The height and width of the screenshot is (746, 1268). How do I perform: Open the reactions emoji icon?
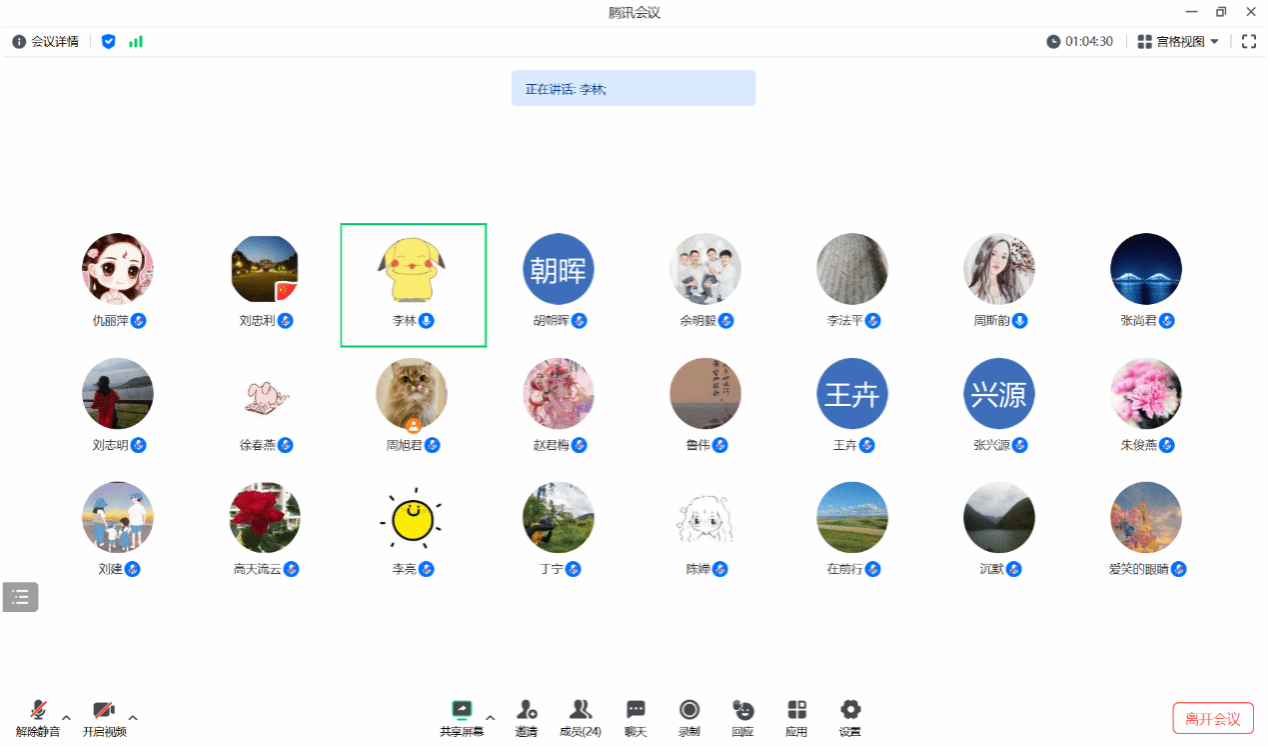pos(743,710)
